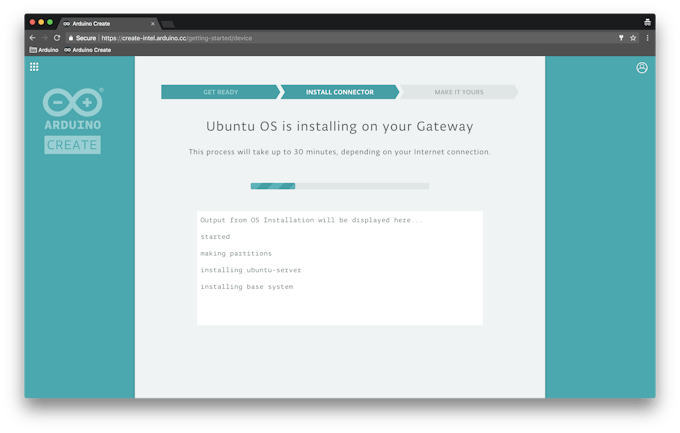Click the 'installing base system' log line

click(x=247, y=287)
